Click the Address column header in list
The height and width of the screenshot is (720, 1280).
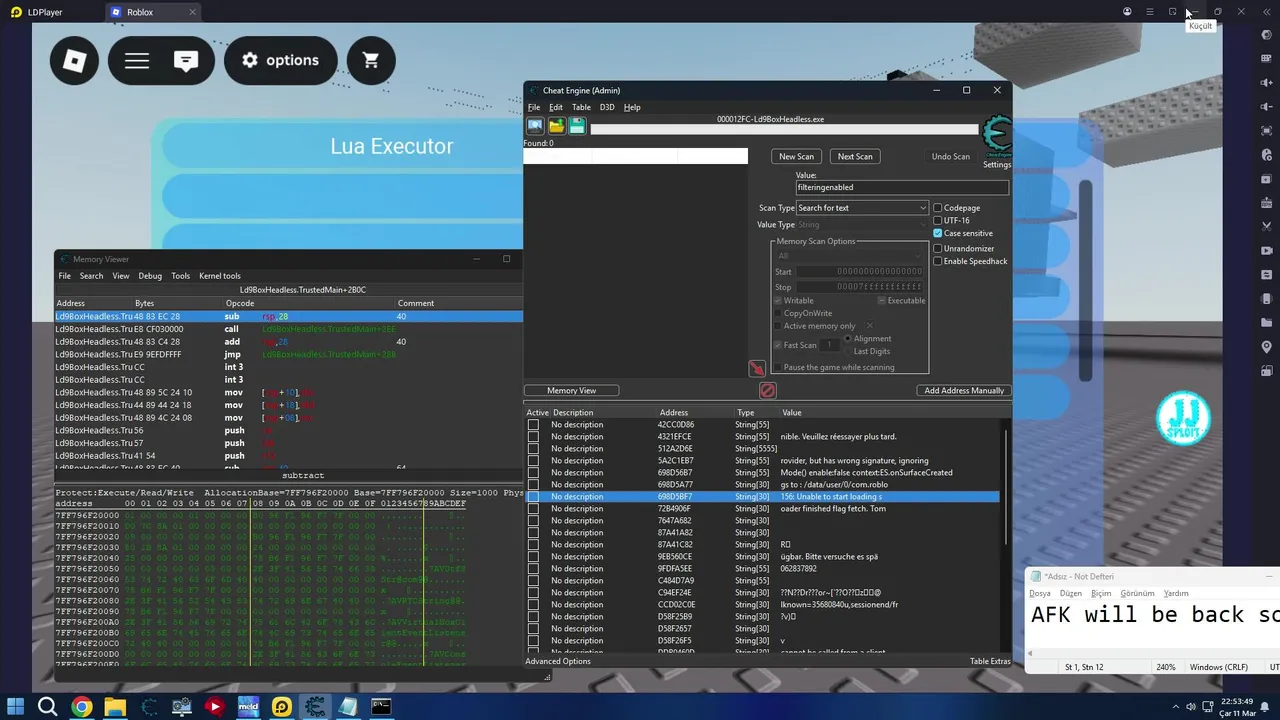pos(674,412)
